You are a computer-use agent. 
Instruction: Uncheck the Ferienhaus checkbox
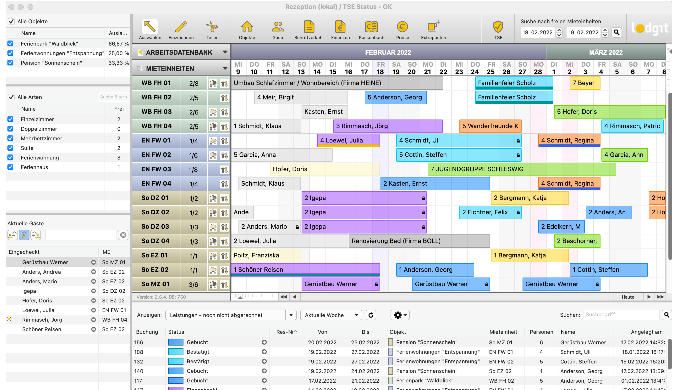tap(10, 167)
